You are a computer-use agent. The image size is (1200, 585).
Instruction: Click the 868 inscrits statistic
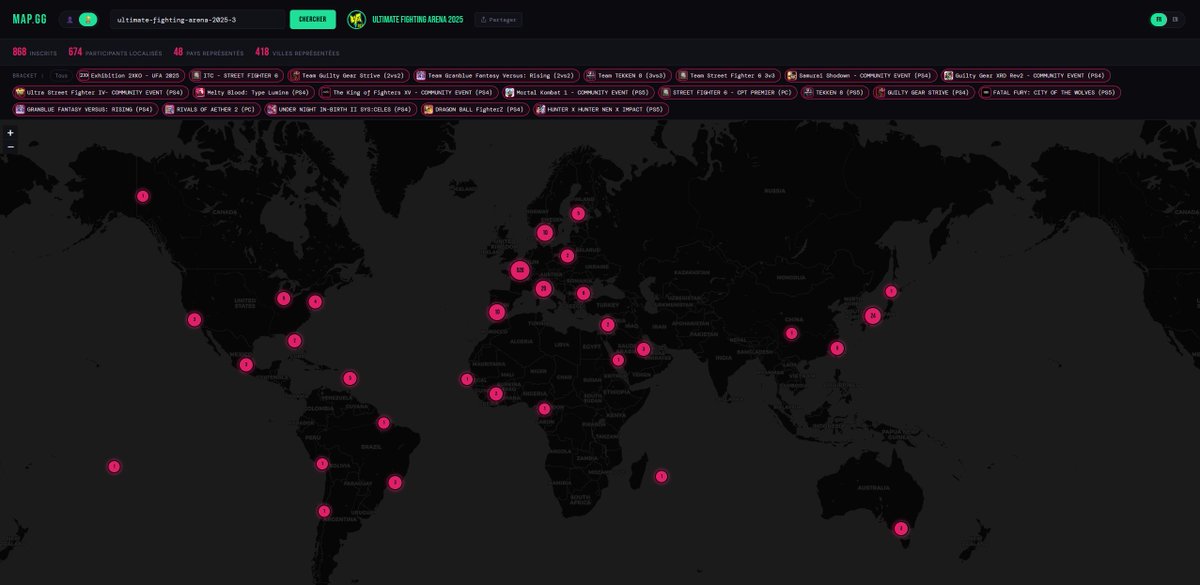pyautogui.click(x=35, y=52)
